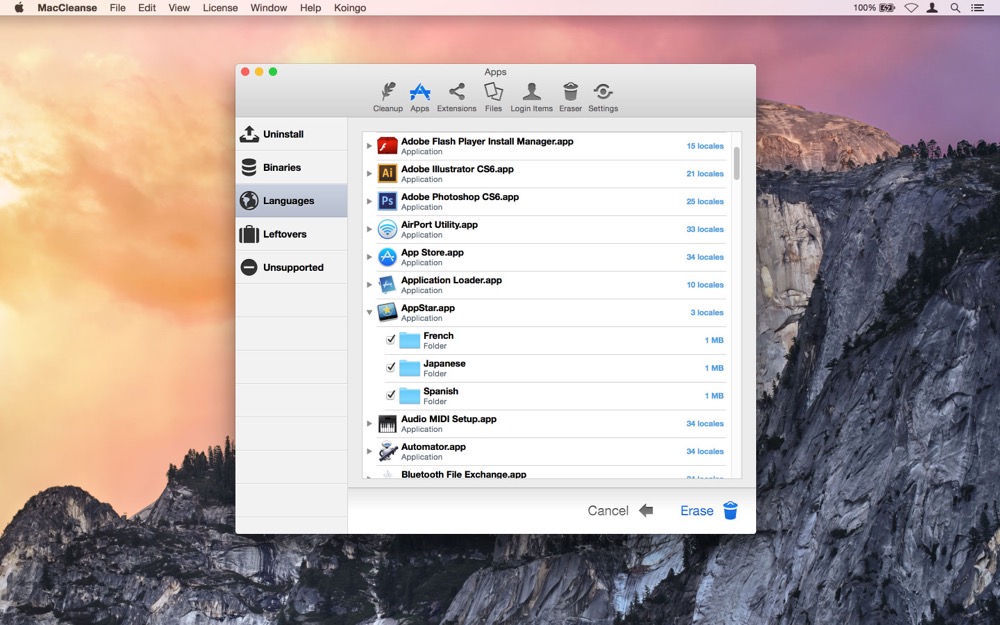Click the Languages globe icon
The width and height of the screenshot is (1000, 625).
(249, 200)
